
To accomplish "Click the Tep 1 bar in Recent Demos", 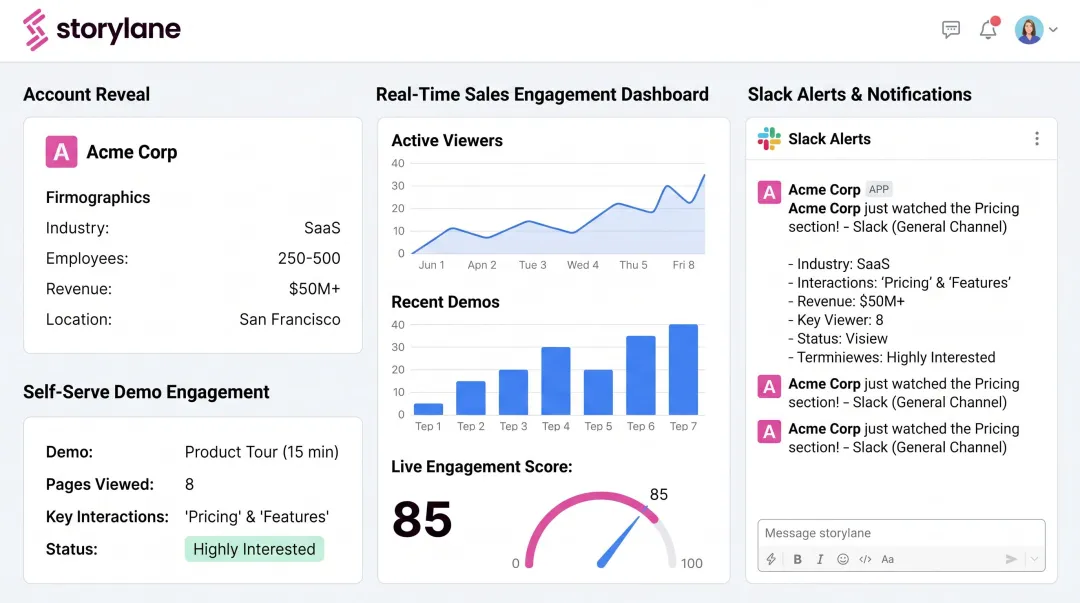I will [x=428, y=409].
